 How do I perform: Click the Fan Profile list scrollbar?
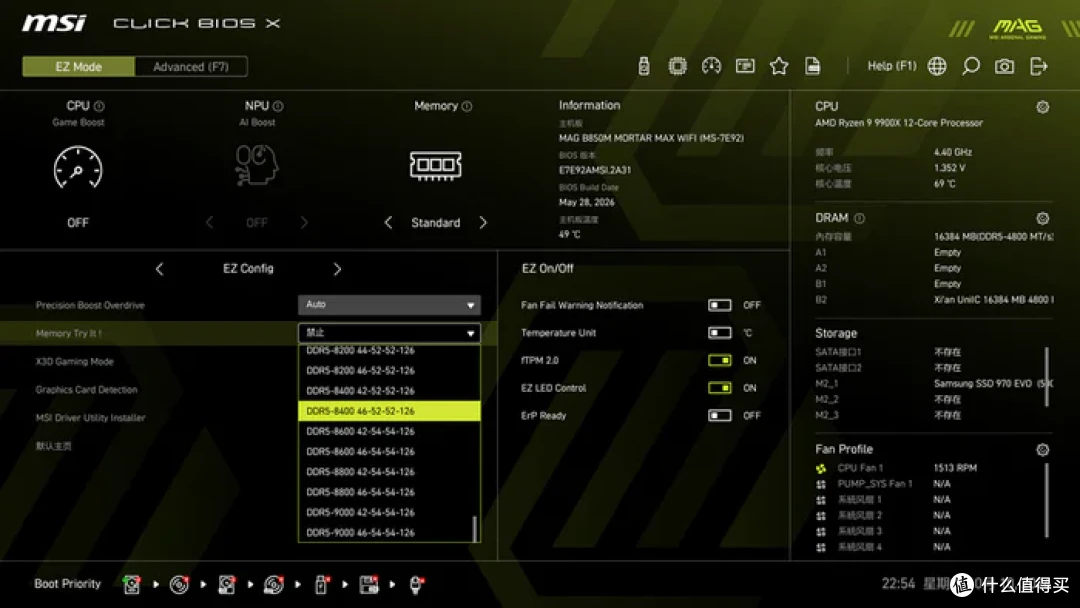(1047, 501)
